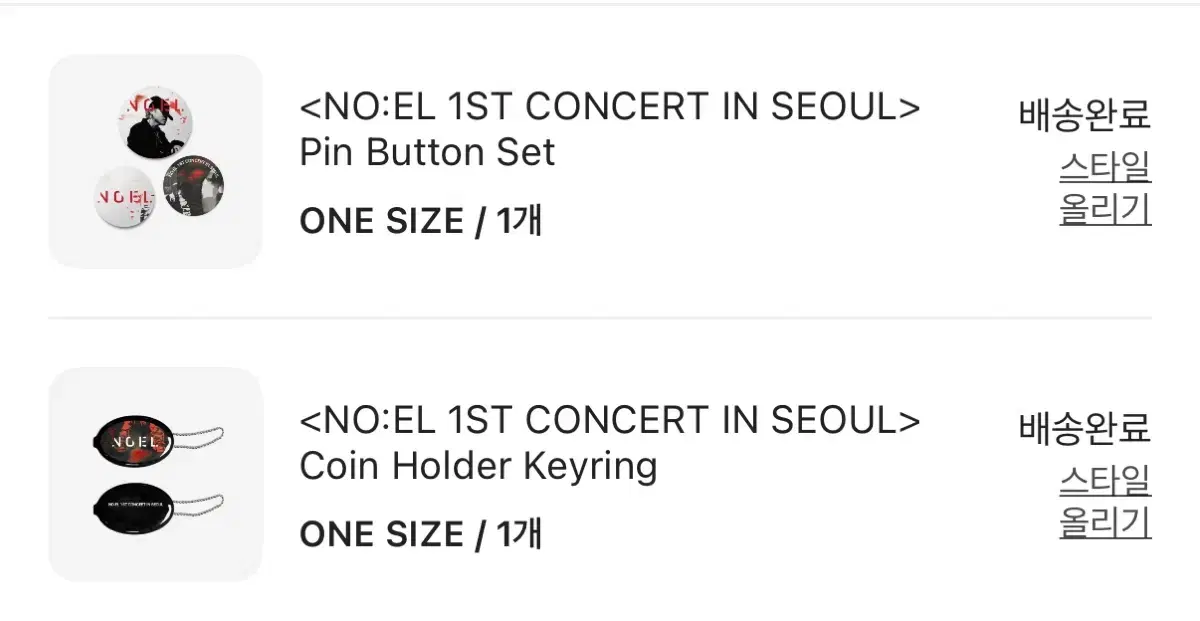Click 배송완료 status of Coin Holder Keyring
This screenshot has height=621, width=1200.
pyautogui.click(x=1085, y=428)
